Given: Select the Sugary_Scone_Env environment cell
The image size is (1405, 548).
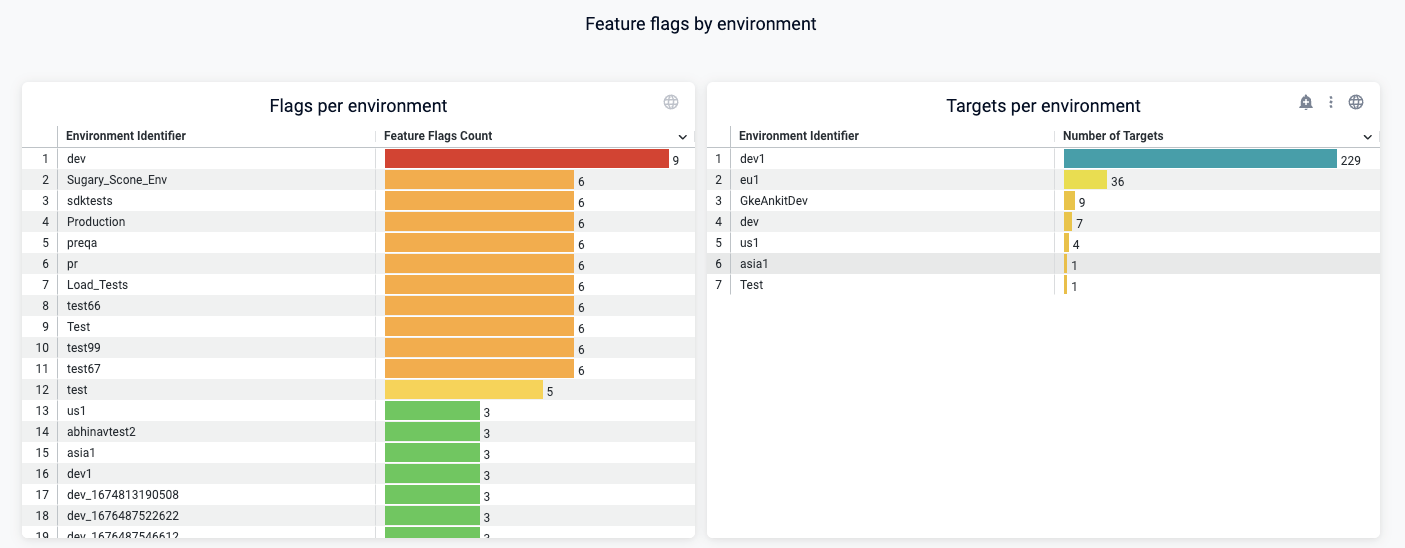Looking at the screenshot, I should [x=110, y=180].
